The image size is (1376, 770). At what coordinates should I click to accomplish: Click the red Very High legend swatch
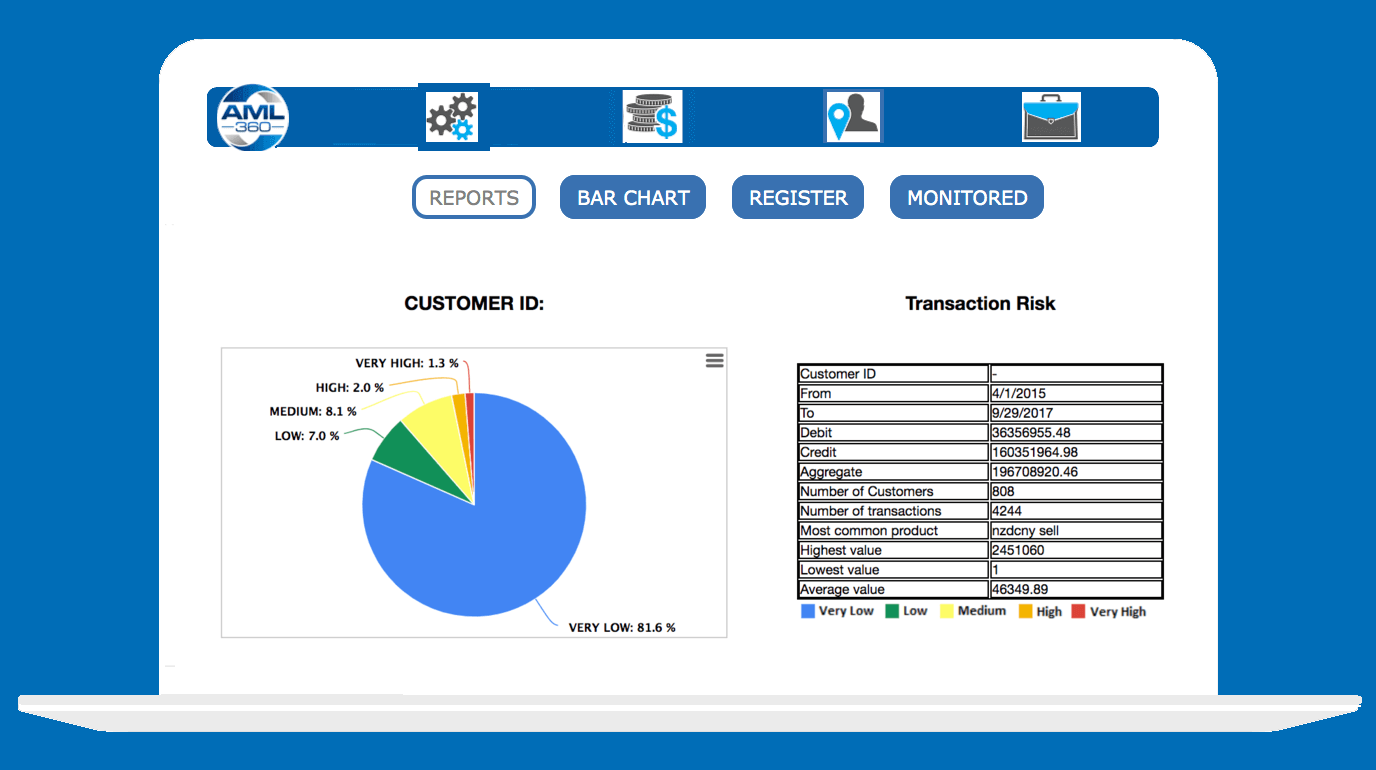1078,611
